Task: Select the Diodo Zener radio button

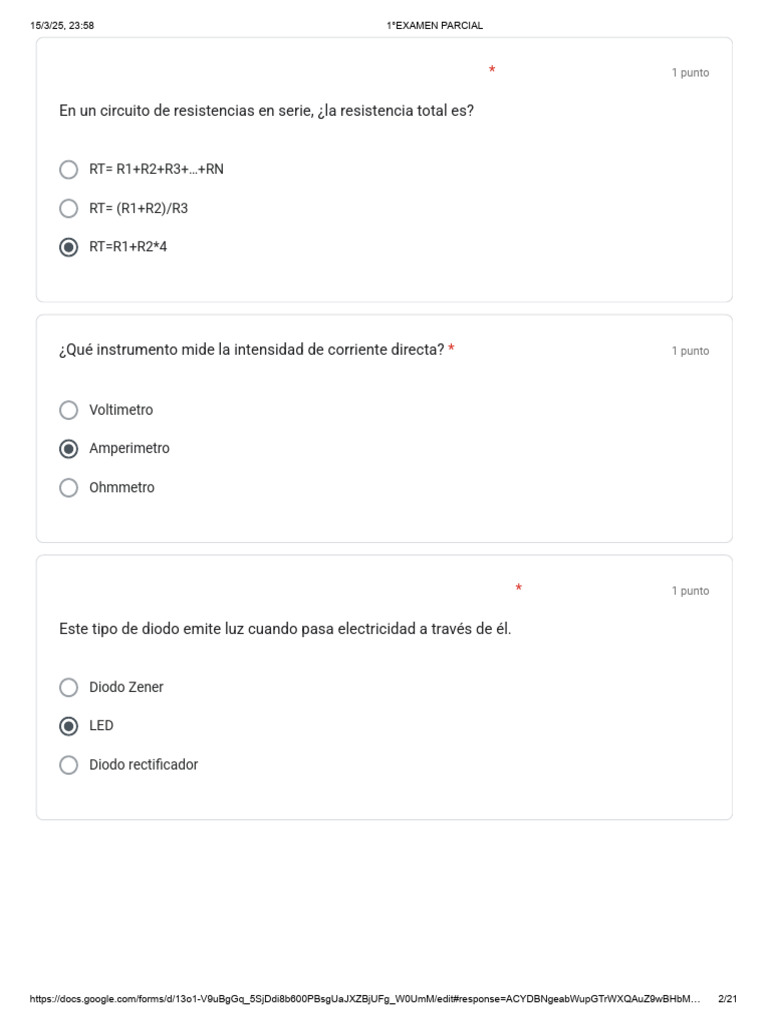Action: point(68,687)
